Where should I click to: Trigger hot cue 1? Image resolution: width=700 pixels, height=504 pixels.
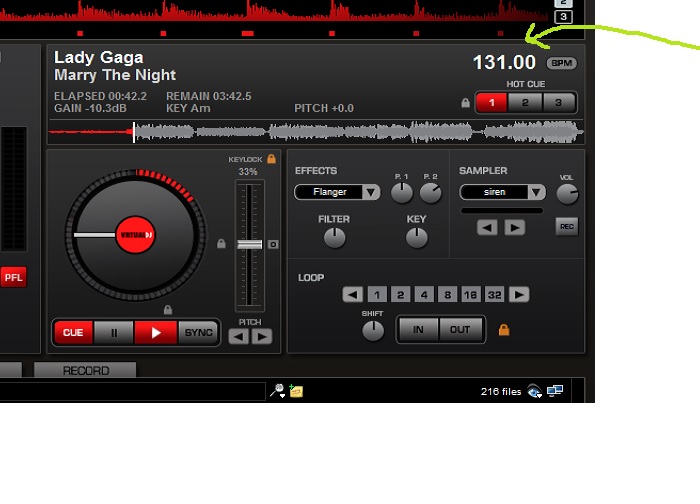click(492, 103)
